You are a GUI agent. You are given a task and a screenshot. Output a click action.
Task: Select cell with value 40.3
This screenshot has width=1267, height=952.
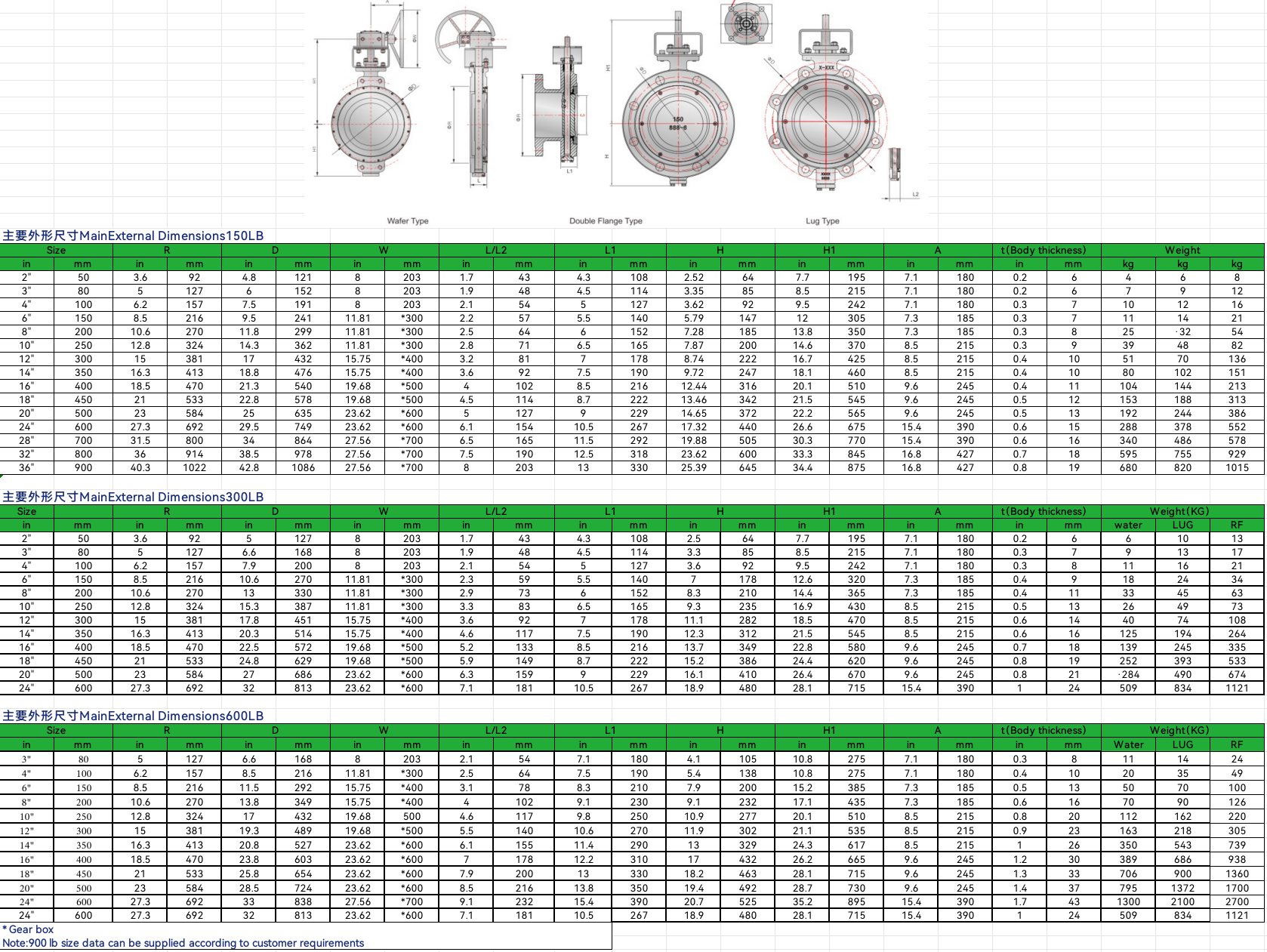pos(140,468)
